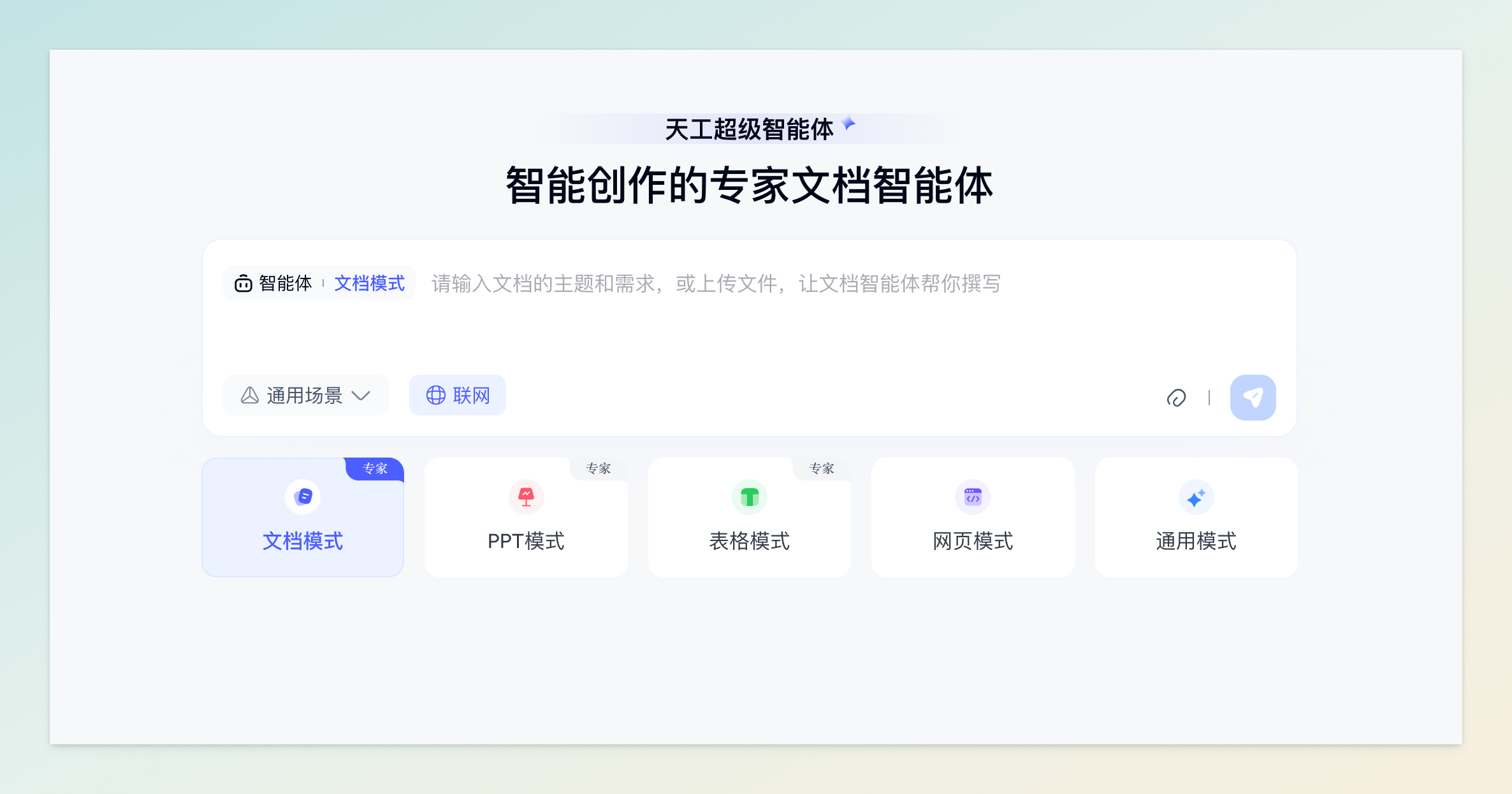Click the robot agent icon in input box

244,283
